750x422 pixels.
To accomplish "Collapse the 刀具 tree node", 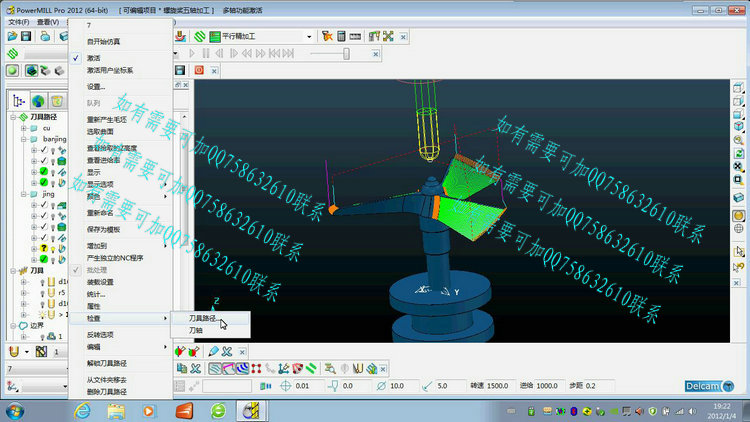I will pos(13,271).
